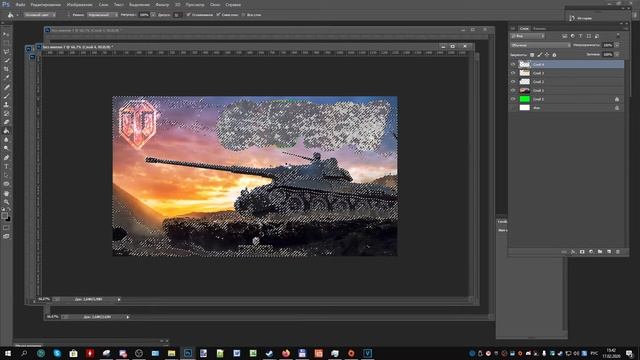The width and height of the screenshot is (640, 360).
Task: Lock layer position with move lock icon
Action: (547, 55)
